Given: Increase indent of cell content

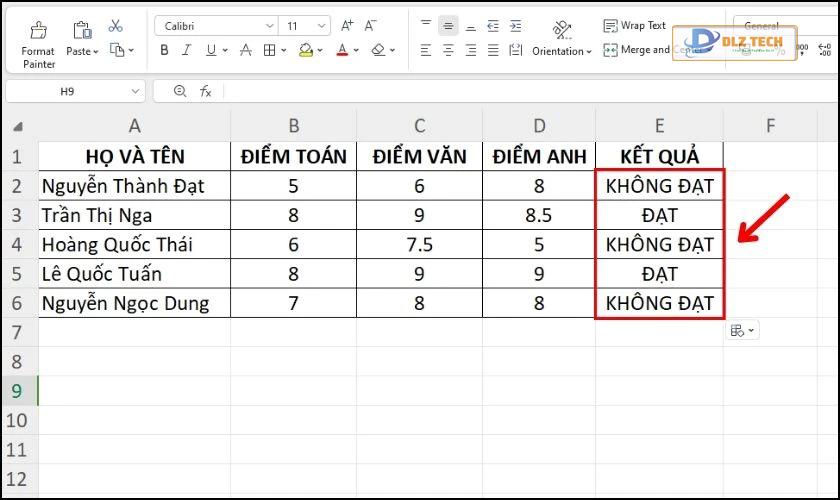Looking at the screenshot, I should click(x=515, y=26).
